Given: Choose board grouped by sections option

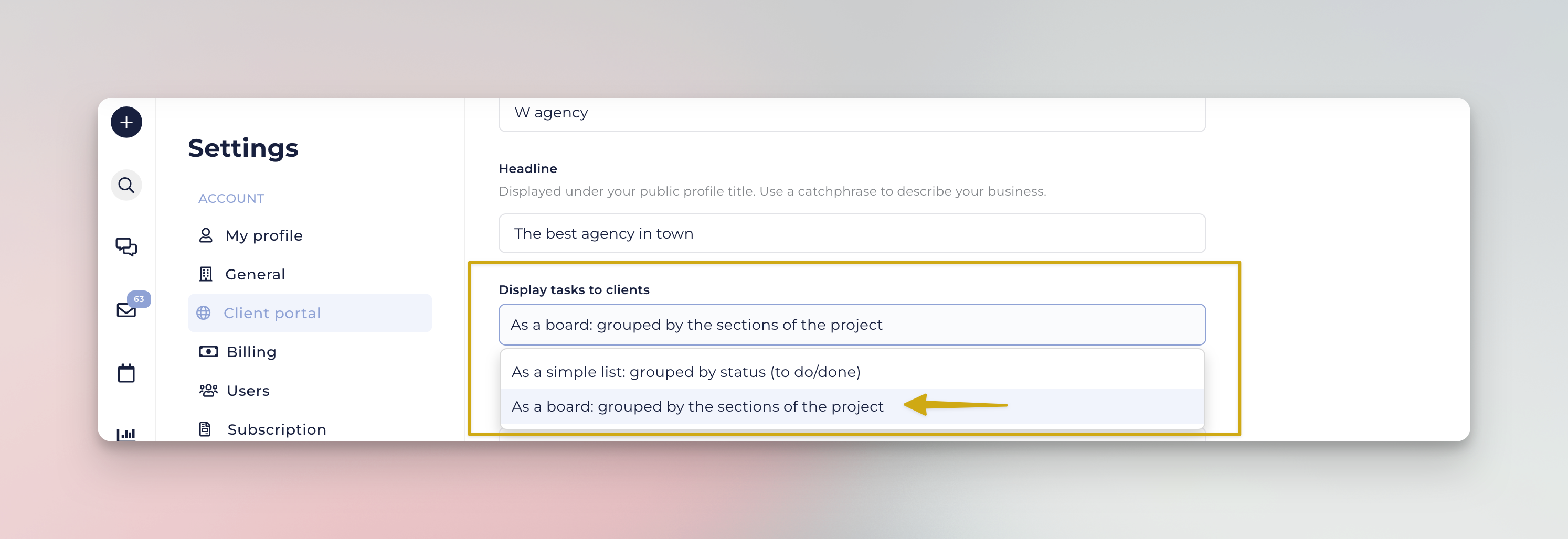Looking at the screenshot, I should 852,406.
